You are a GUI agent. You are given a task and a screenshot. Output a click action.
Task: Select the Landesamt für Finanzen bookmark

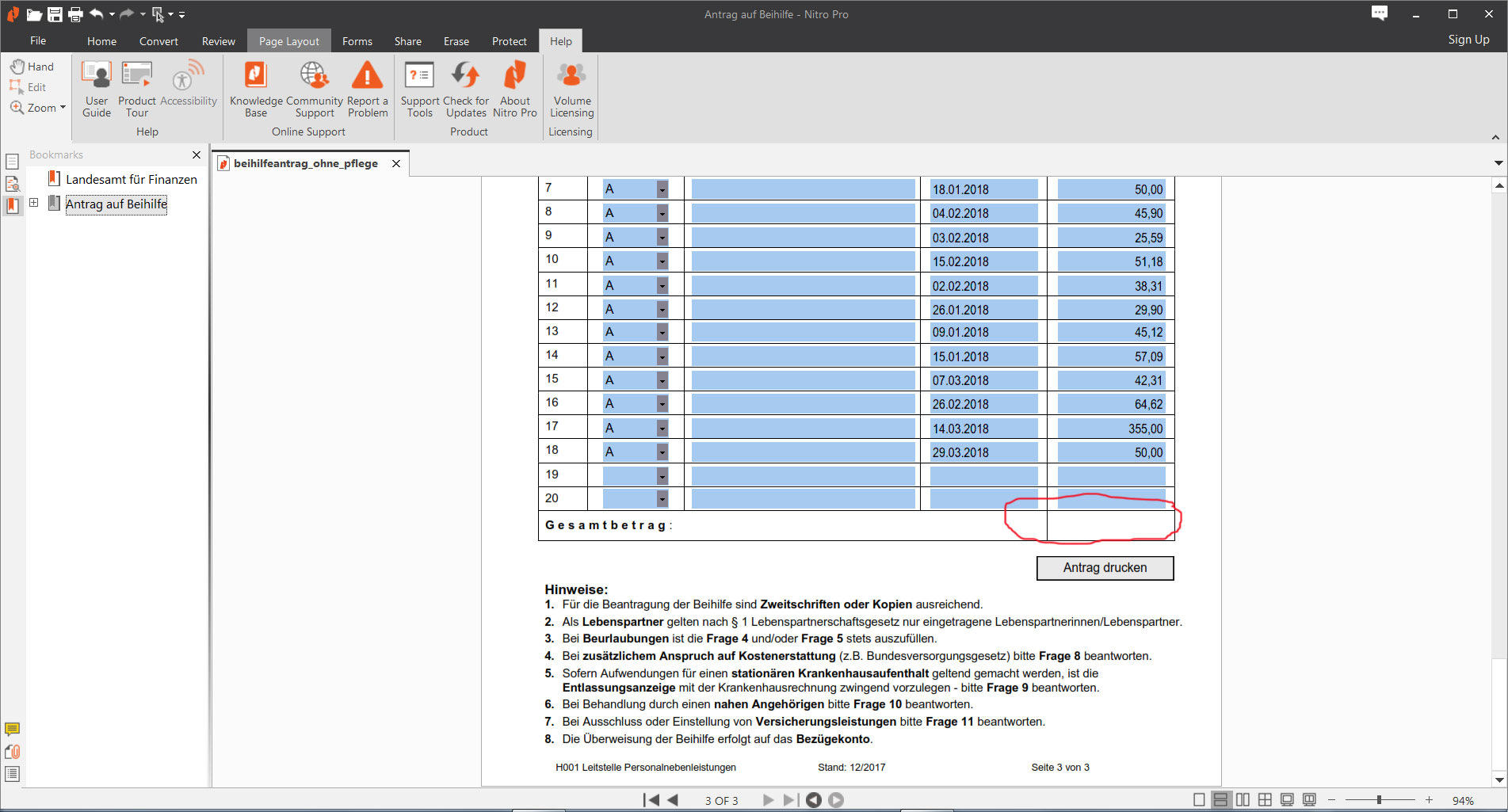(131, 179)
